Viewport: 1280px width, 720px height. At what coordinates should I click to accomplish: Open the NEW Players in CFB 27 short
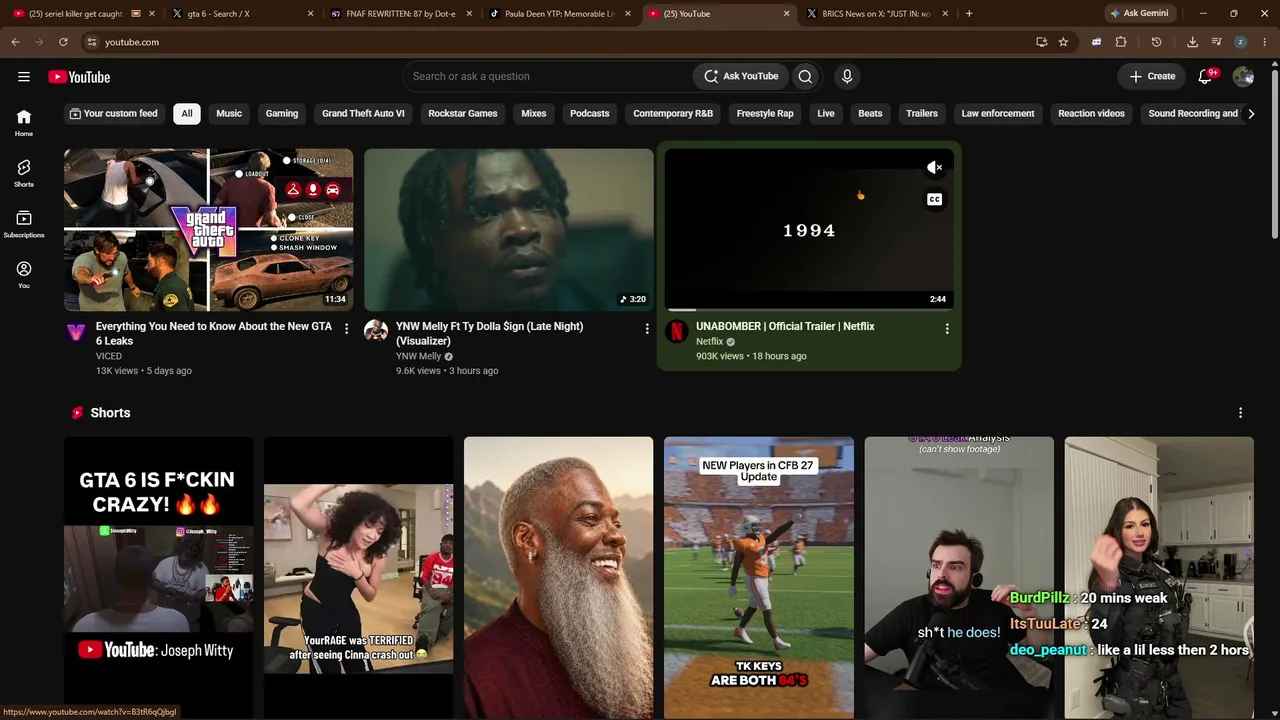(x=759, y=578)
